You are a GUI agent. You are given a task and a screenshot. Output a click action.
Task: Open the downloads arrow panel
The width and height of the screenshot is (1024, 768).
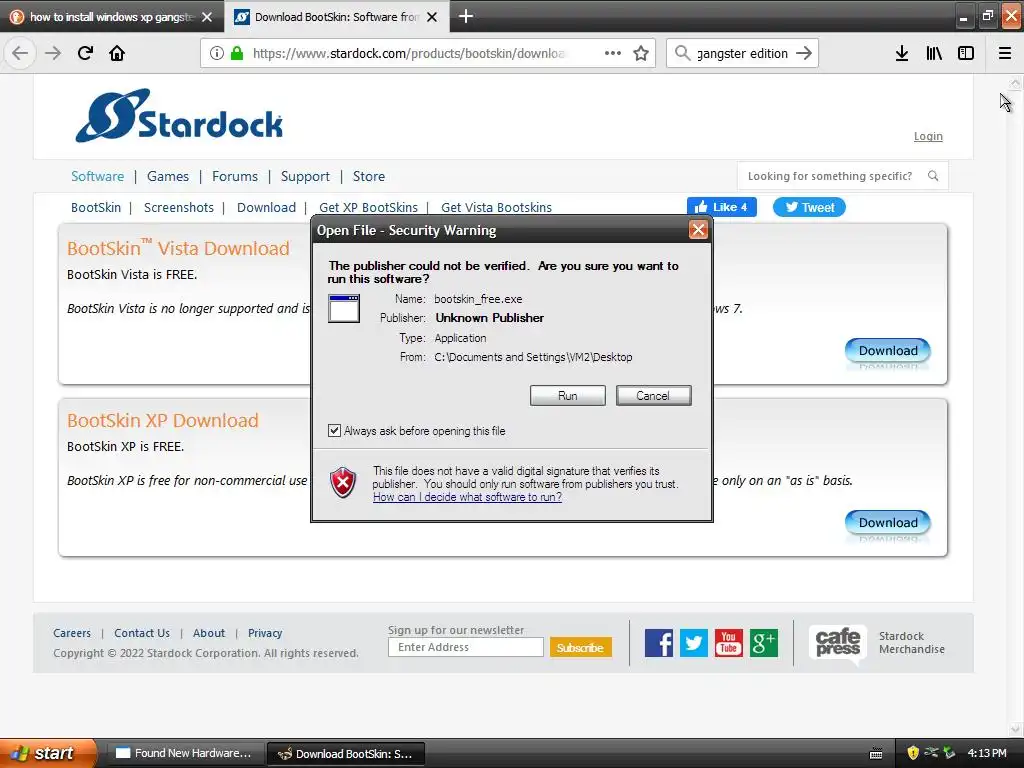click(x=902, y=53)
